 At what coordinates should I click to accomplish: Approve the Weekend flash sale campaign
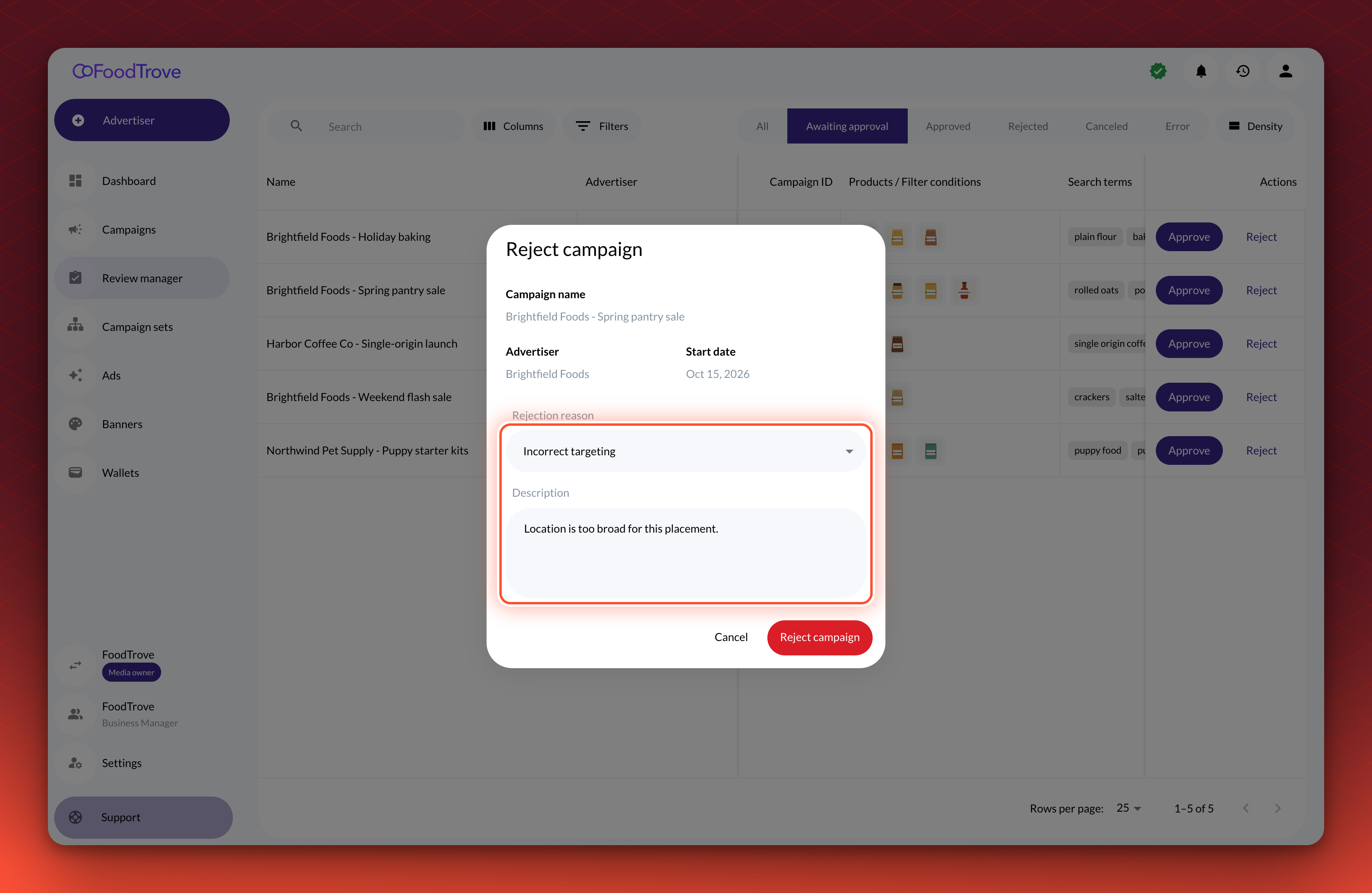(x=1189, y=397)
